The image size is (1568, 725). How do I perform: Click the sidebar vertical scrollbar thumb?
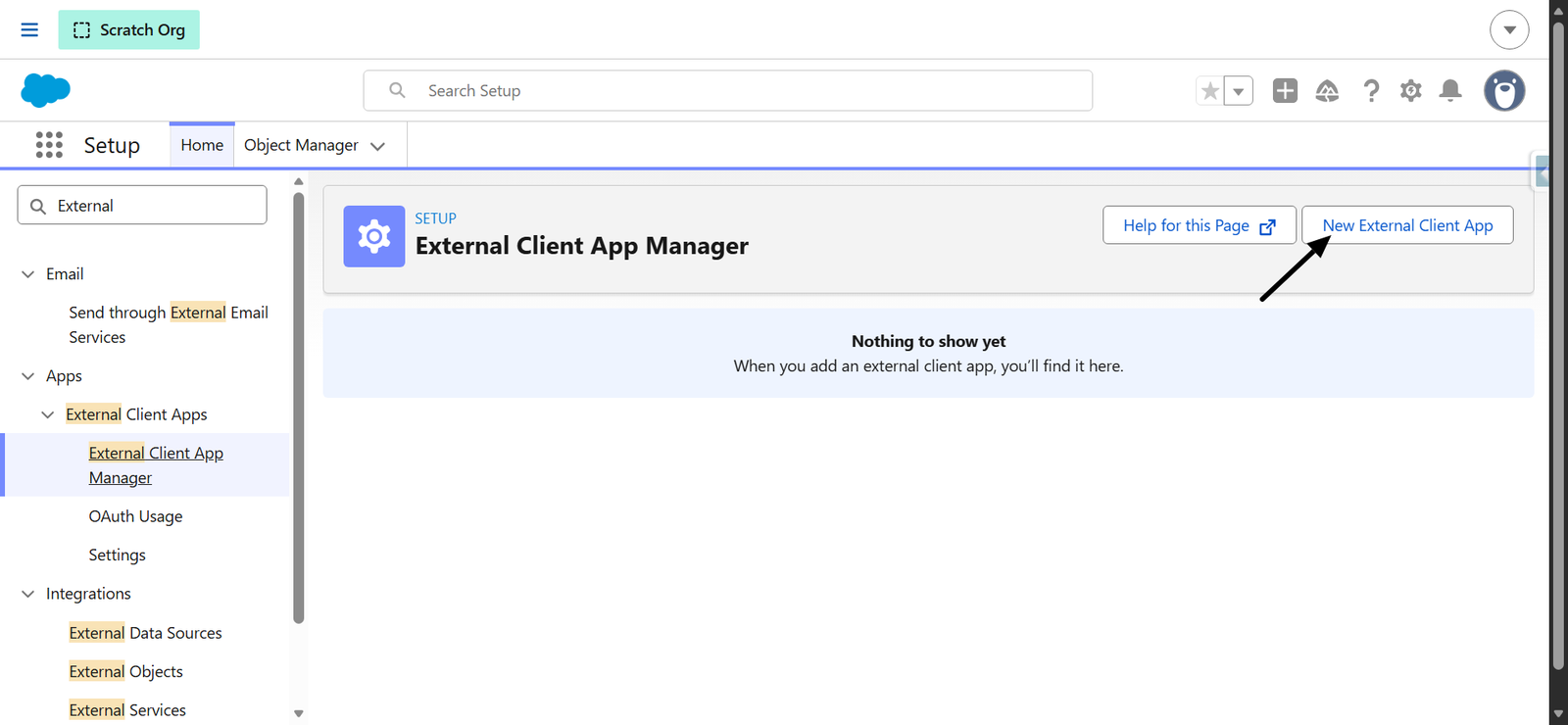299,408
